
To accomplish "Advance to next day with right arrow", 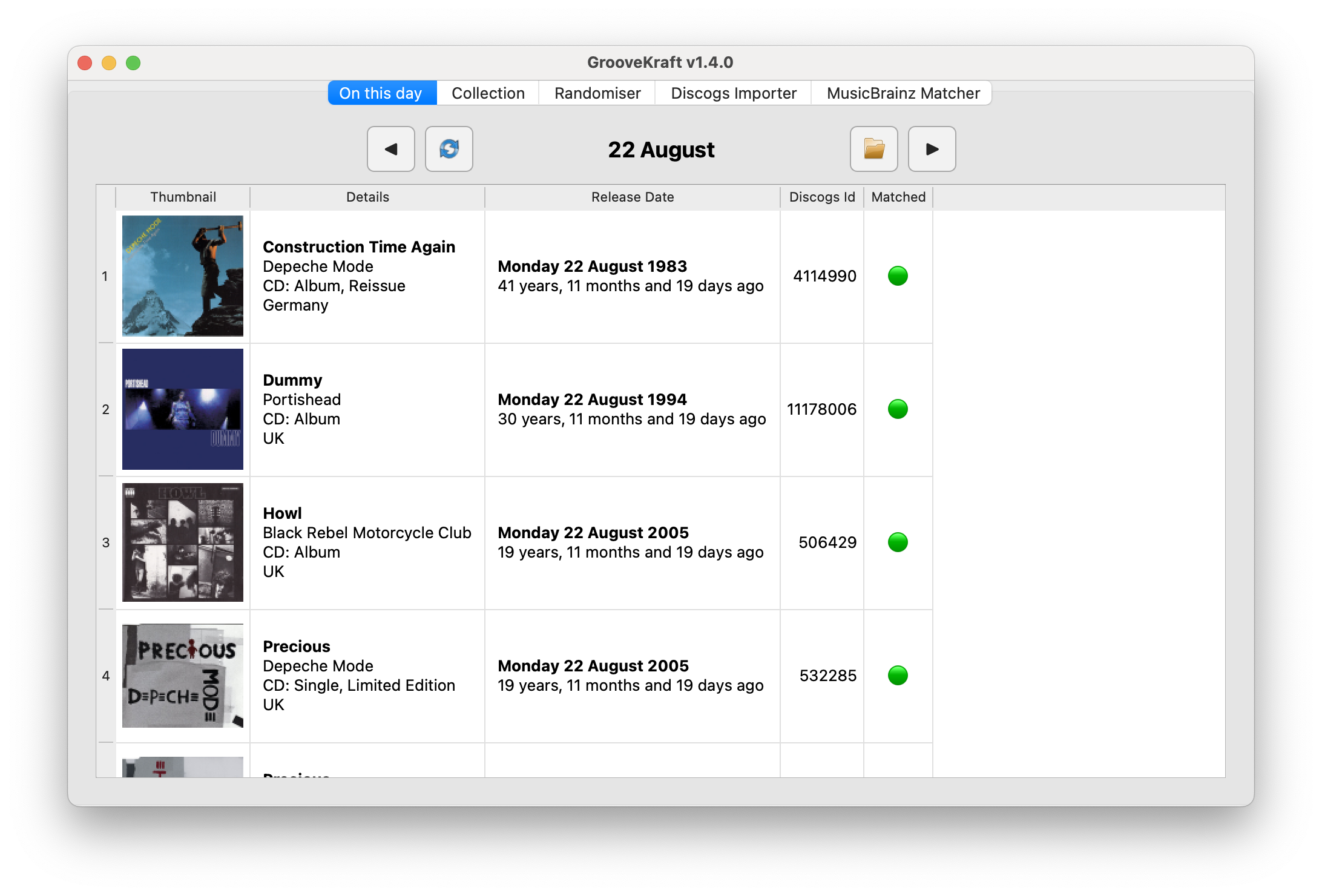I will 932,149.
